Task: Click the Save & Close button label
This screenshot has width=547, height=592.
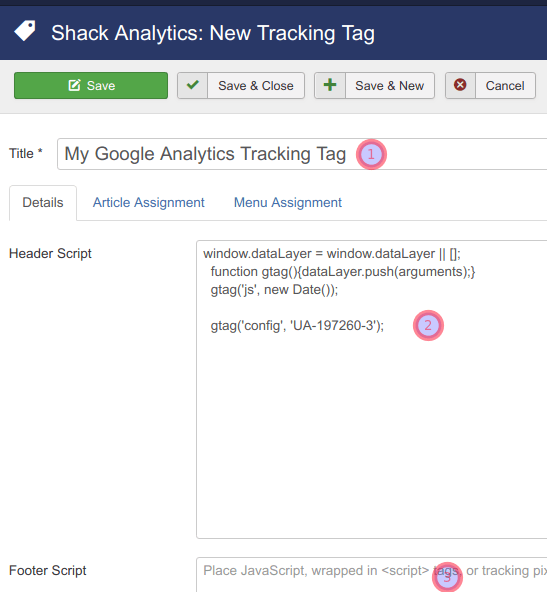Action: point(256,86)
